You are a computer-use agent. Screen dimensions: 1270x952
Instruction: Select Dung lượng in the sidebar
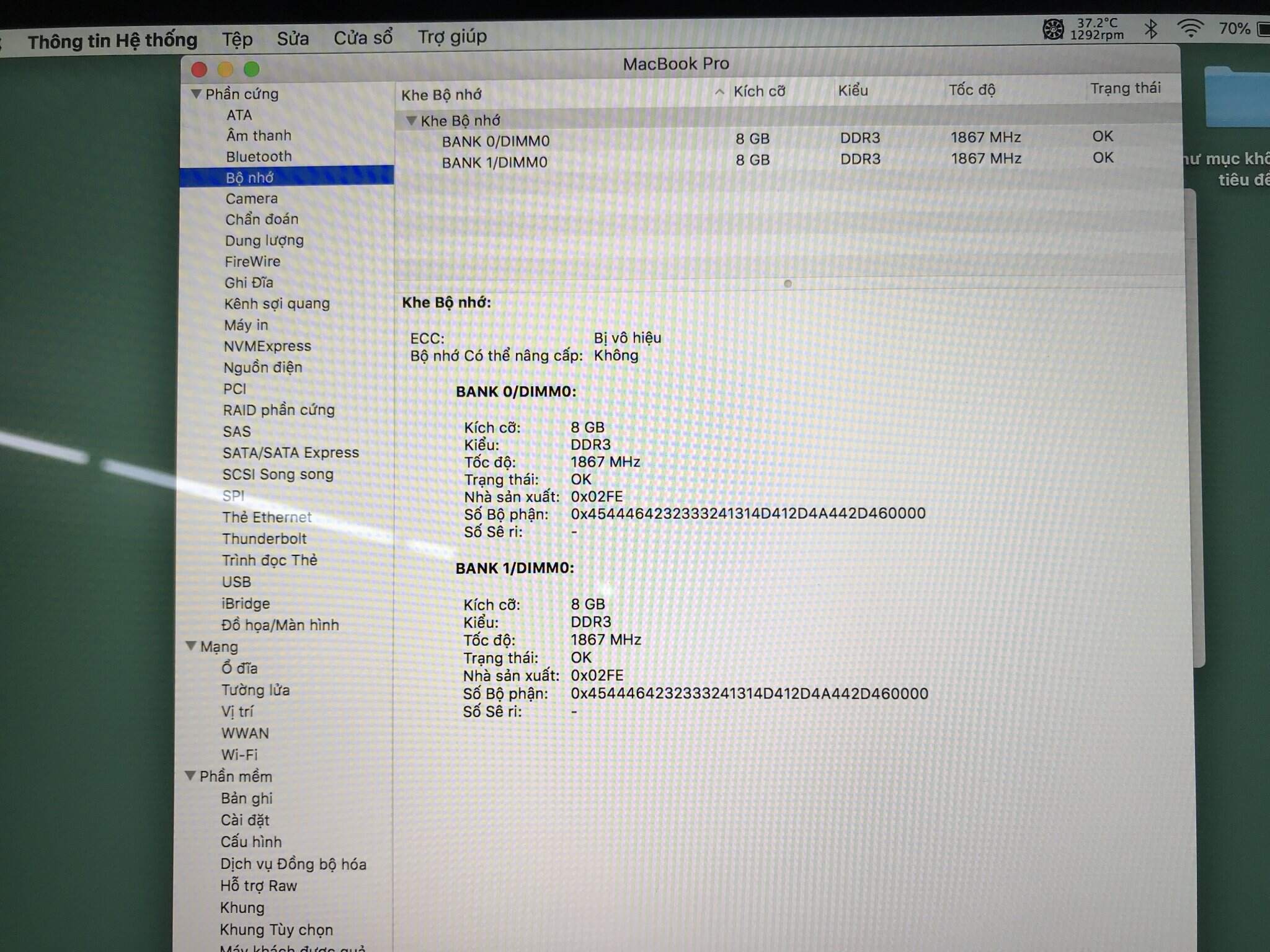264,240
